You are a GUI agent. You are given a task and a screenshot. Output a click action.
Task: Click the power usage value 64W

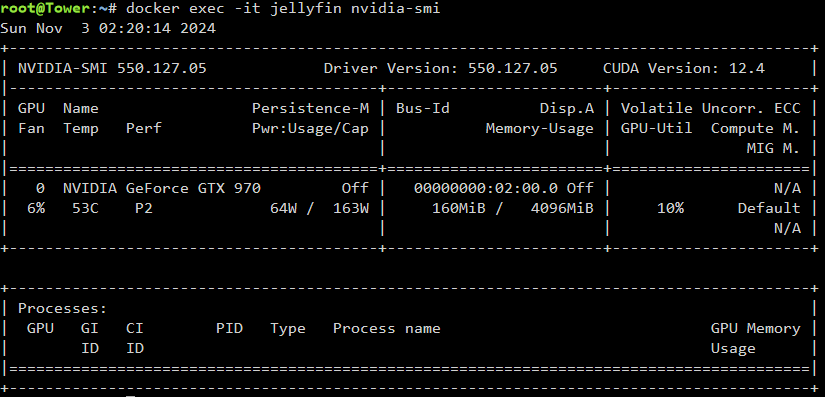click(x=283, y=208)
